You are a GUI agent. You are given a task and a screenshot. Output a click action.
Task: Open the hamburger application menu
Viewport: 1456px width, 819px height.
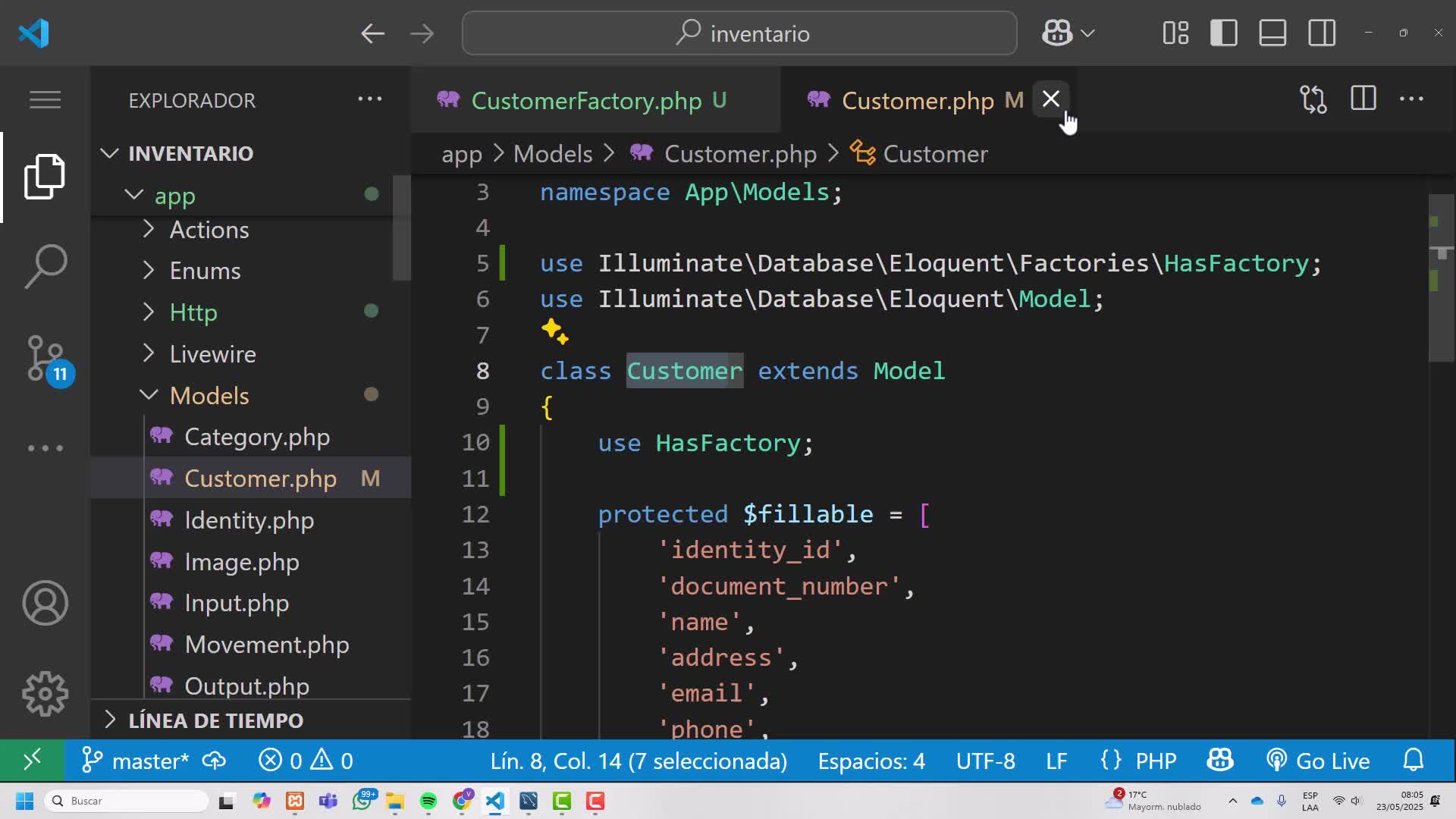pyautogui.click(x=45, y=99)
